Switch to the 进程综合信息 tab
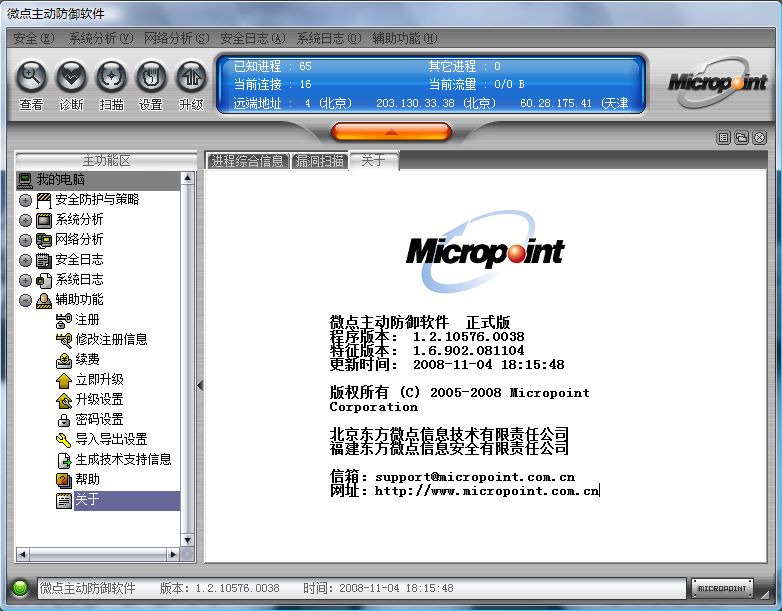The image size is (782, 611). tap(247, 161)
